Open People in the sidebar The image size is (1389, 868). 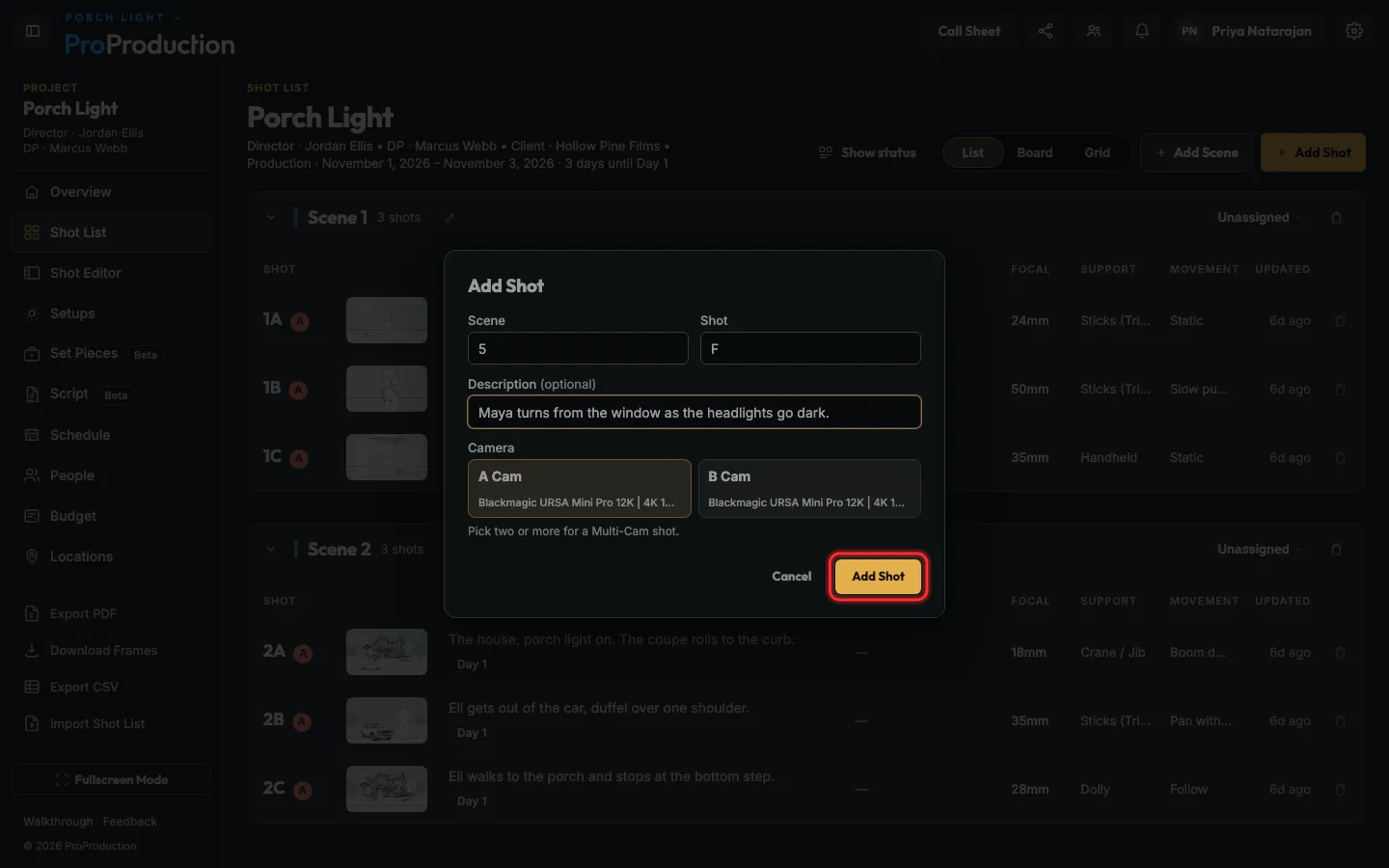[x=112, y=475]
